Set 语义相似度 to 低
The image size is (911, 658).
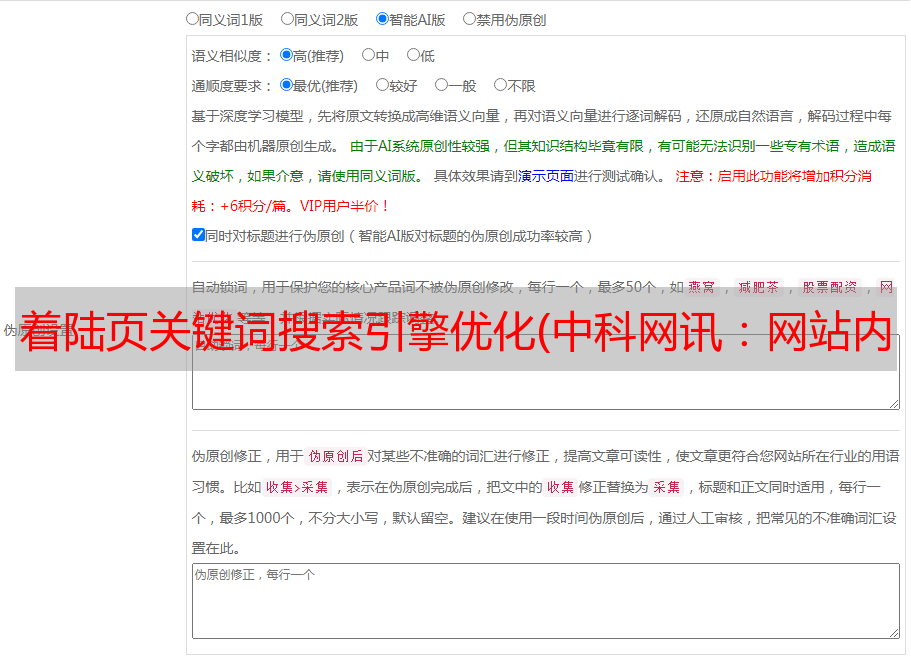413,55
